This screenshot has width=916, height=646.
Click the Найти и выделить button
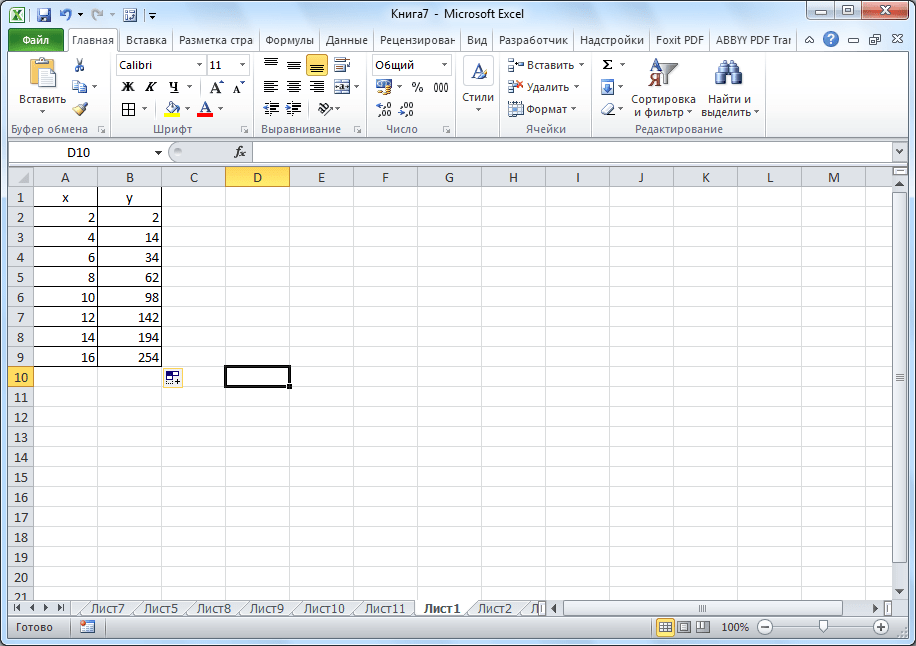(730, 88)
